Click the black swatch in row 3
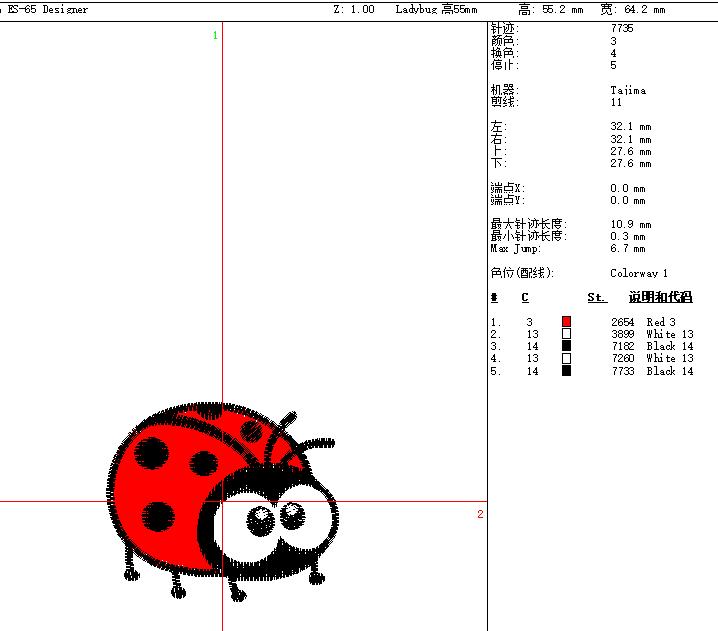This screenshot has height=631, width=718. point(566,346)
